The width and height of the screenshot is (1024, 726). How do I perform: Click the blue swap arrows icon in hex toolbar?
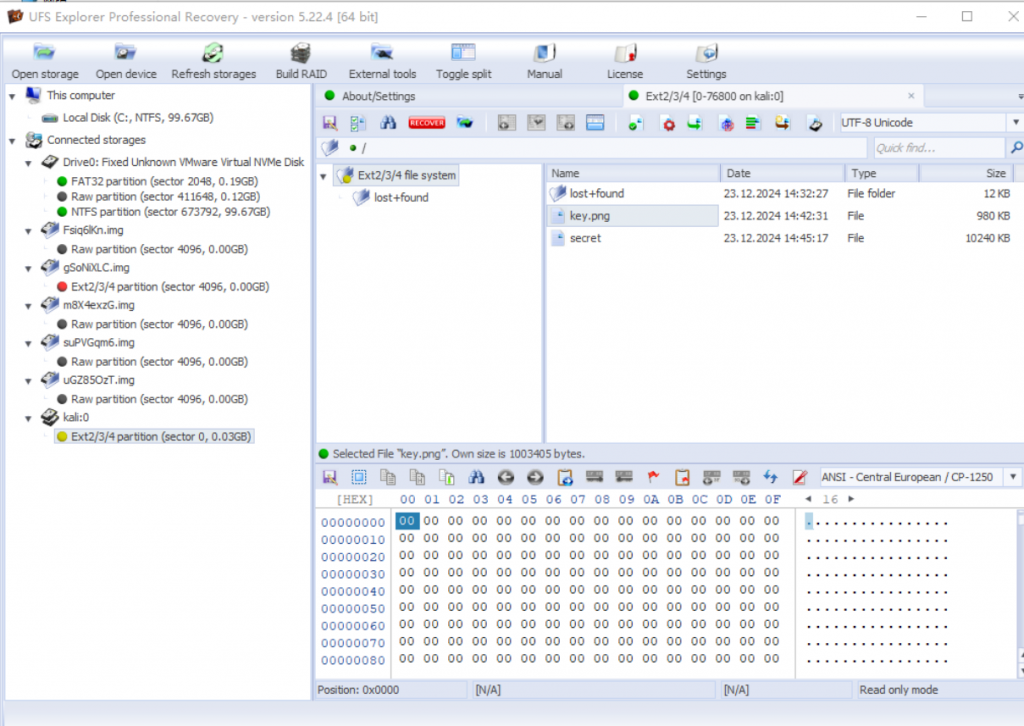click(x=771, y=477)
